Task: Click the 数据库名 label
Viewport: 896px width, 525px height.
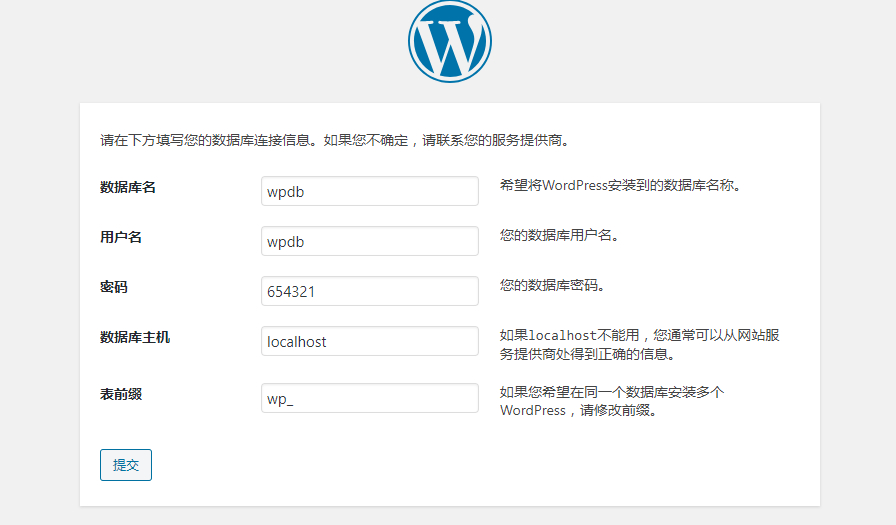Action: (128, 187)
